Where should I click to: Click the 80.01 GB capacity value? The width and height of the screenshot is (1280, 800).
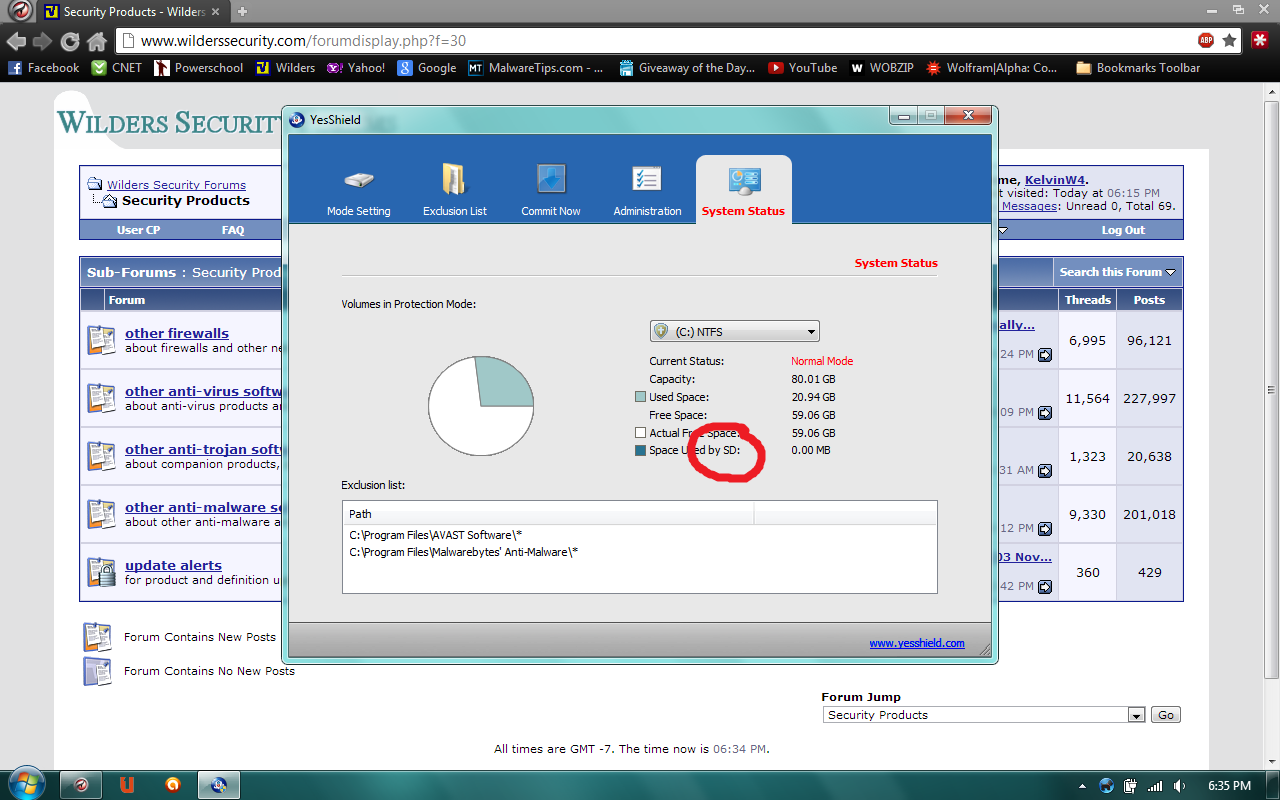[813, 379]
